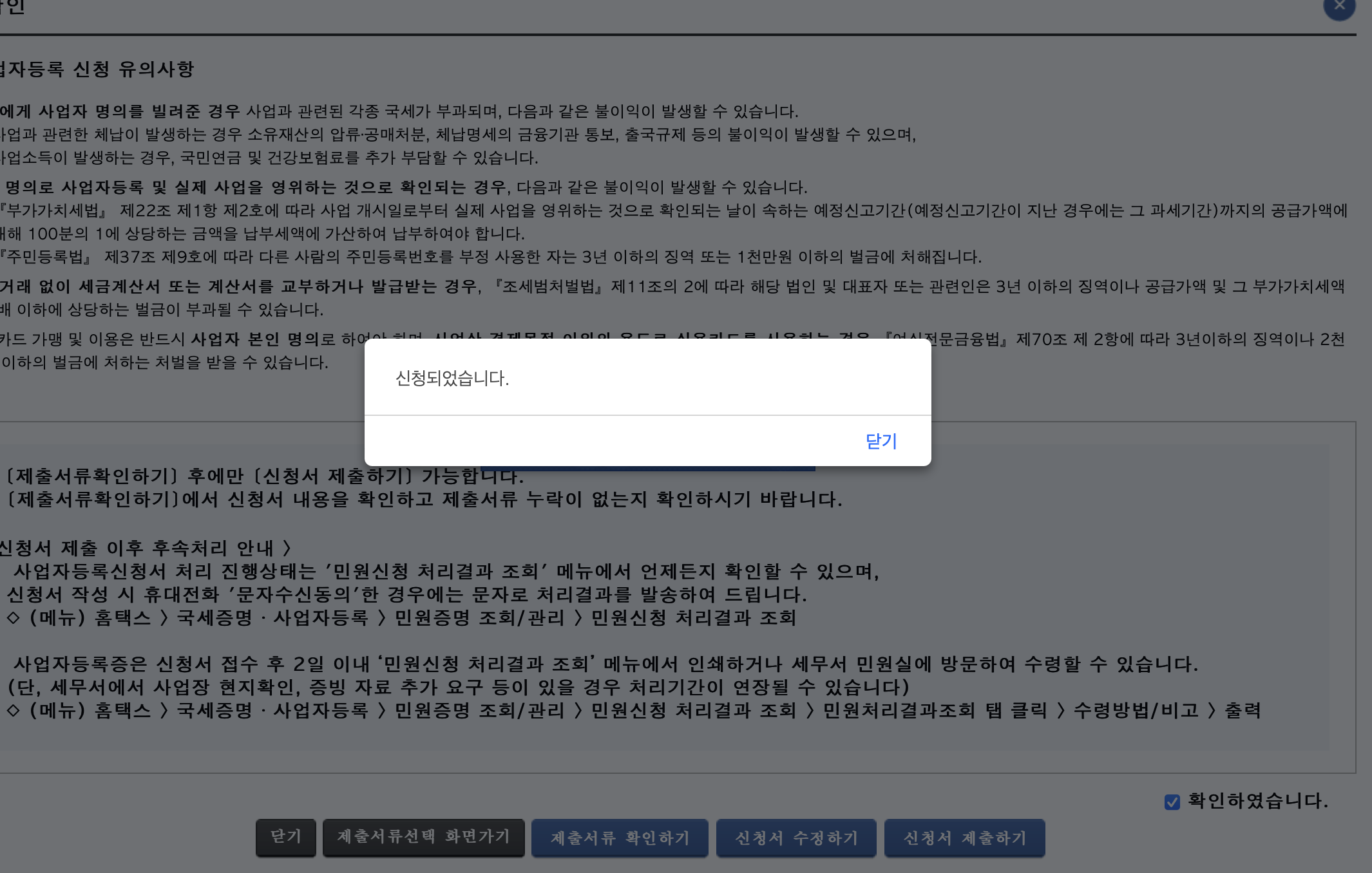The height and width of the screenshot is (873, 1372).
Task: Click the 후속처리 안내 heading line
Action: click(x=145, y=548)
